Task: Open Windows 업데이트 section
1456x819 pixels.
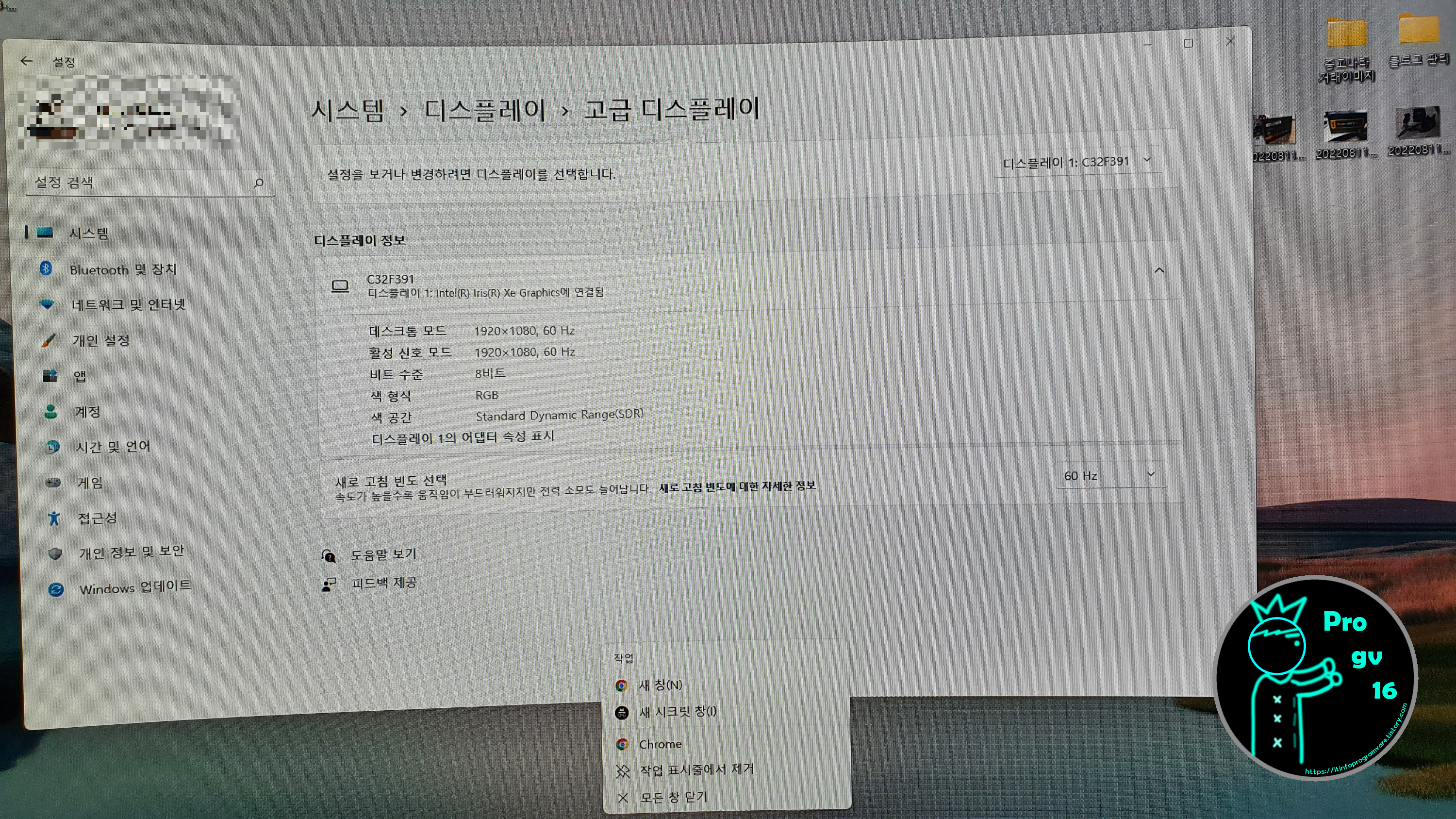Action: click(134, 588)
